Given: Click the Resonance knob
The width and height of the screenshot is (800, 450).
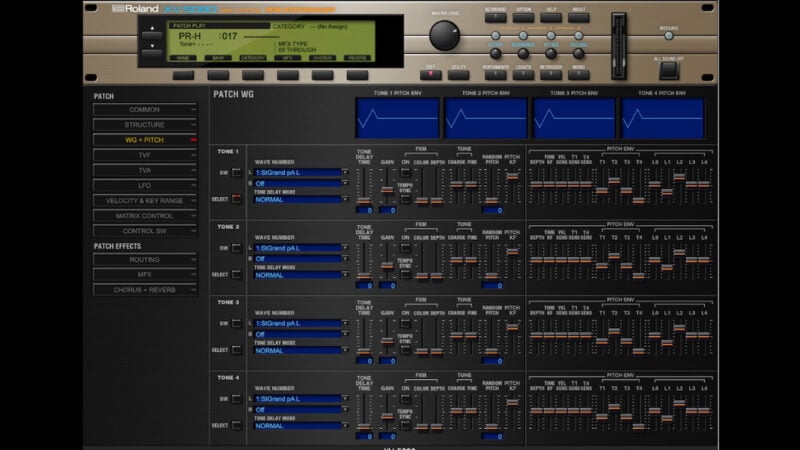Looking at the screenshot, I should coord(523,53).
